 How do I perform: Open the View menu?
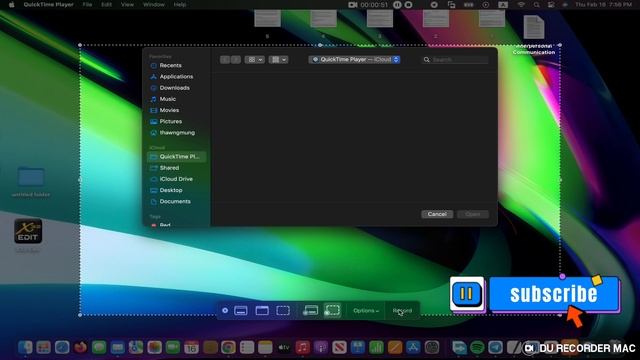click(x=127, y=4)
